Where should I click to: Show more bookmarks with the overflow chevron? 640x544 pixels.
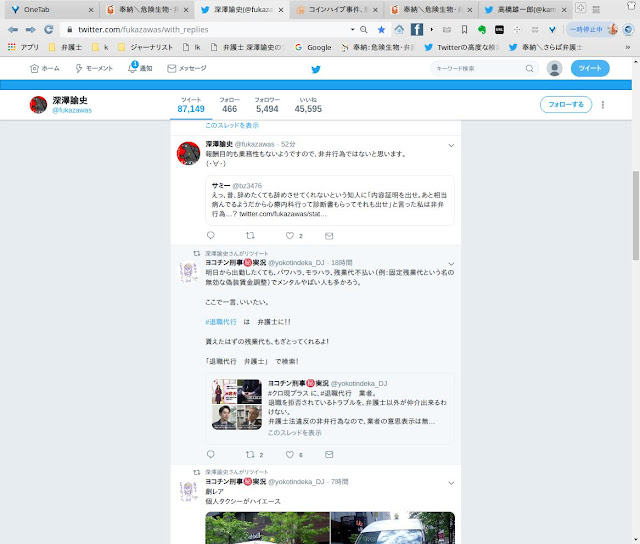[x=628, y=47]
